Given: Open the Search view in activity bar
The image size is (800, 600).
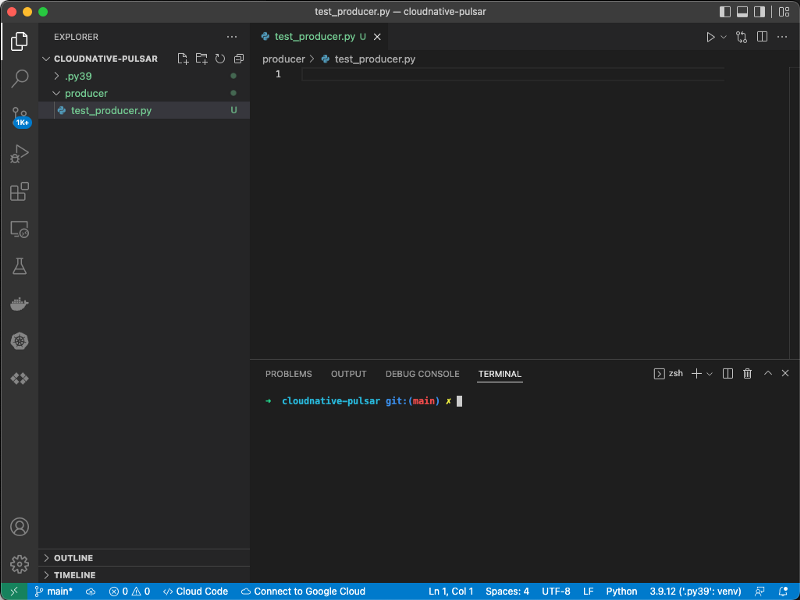Looking at the screenshot, I should (x=19, y=79).
